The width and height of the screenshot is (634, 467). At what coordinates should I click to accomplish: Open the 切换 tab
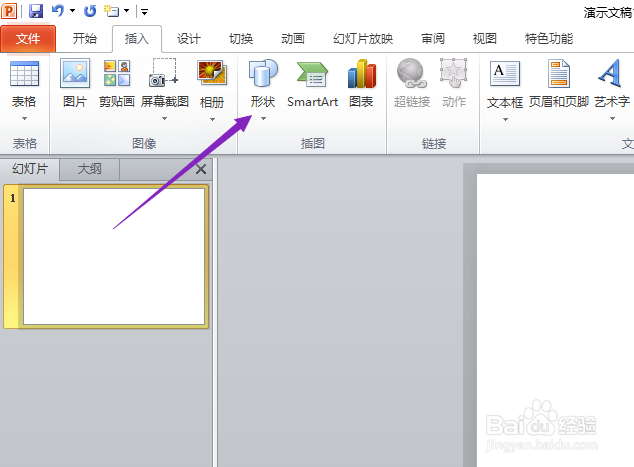tap(241, 39)
